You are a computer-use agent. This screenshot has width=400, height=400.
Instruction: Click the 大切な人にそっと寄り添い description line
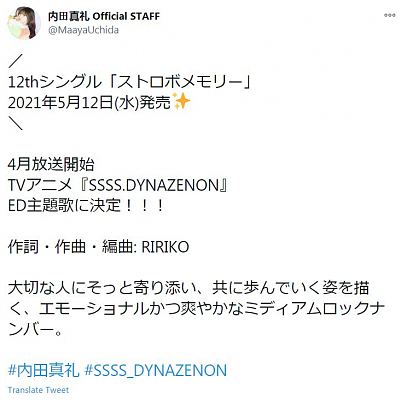click(189, 288)
